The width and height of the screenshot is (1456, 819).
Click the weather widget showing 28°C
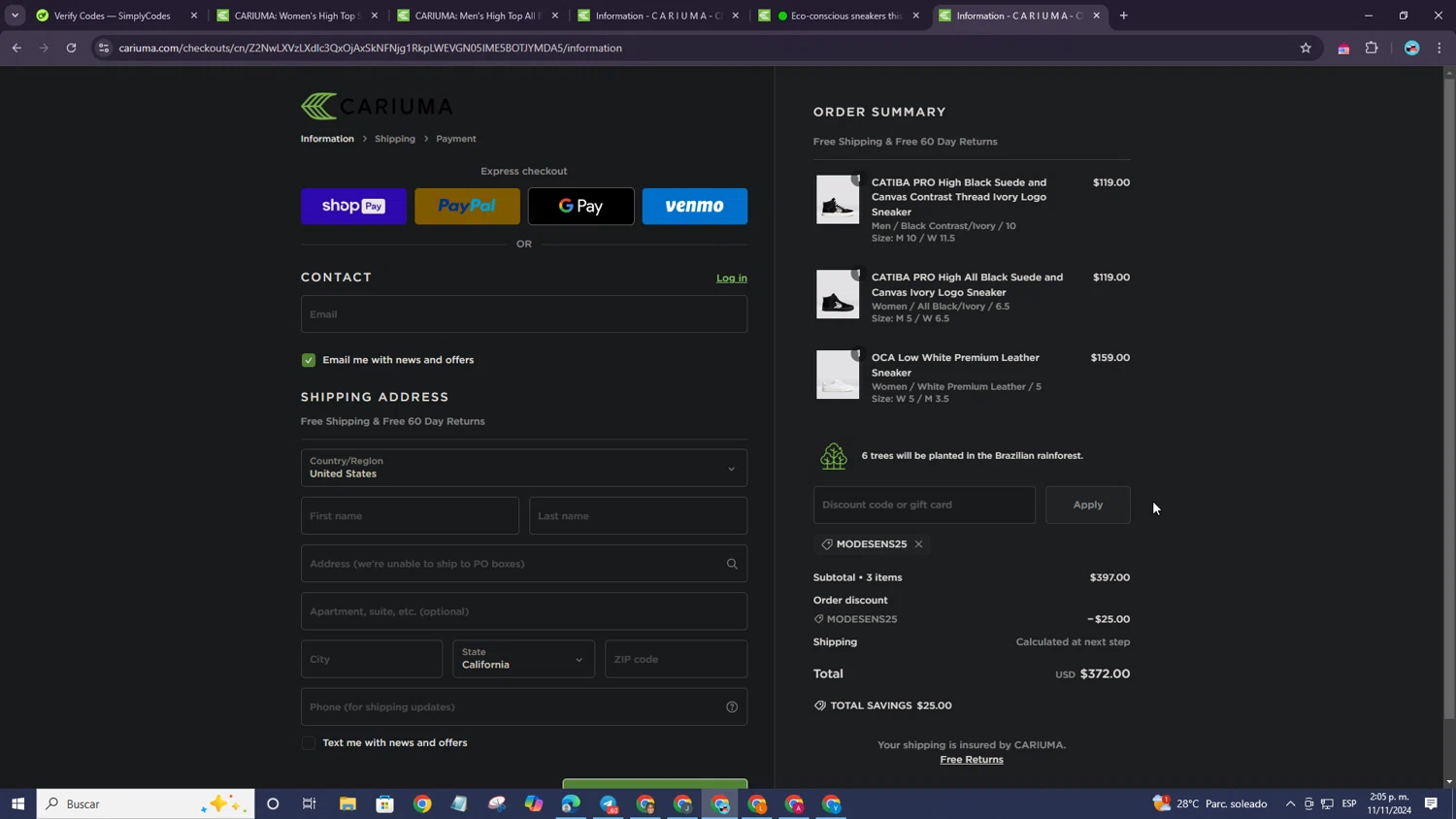point(1210,803)
